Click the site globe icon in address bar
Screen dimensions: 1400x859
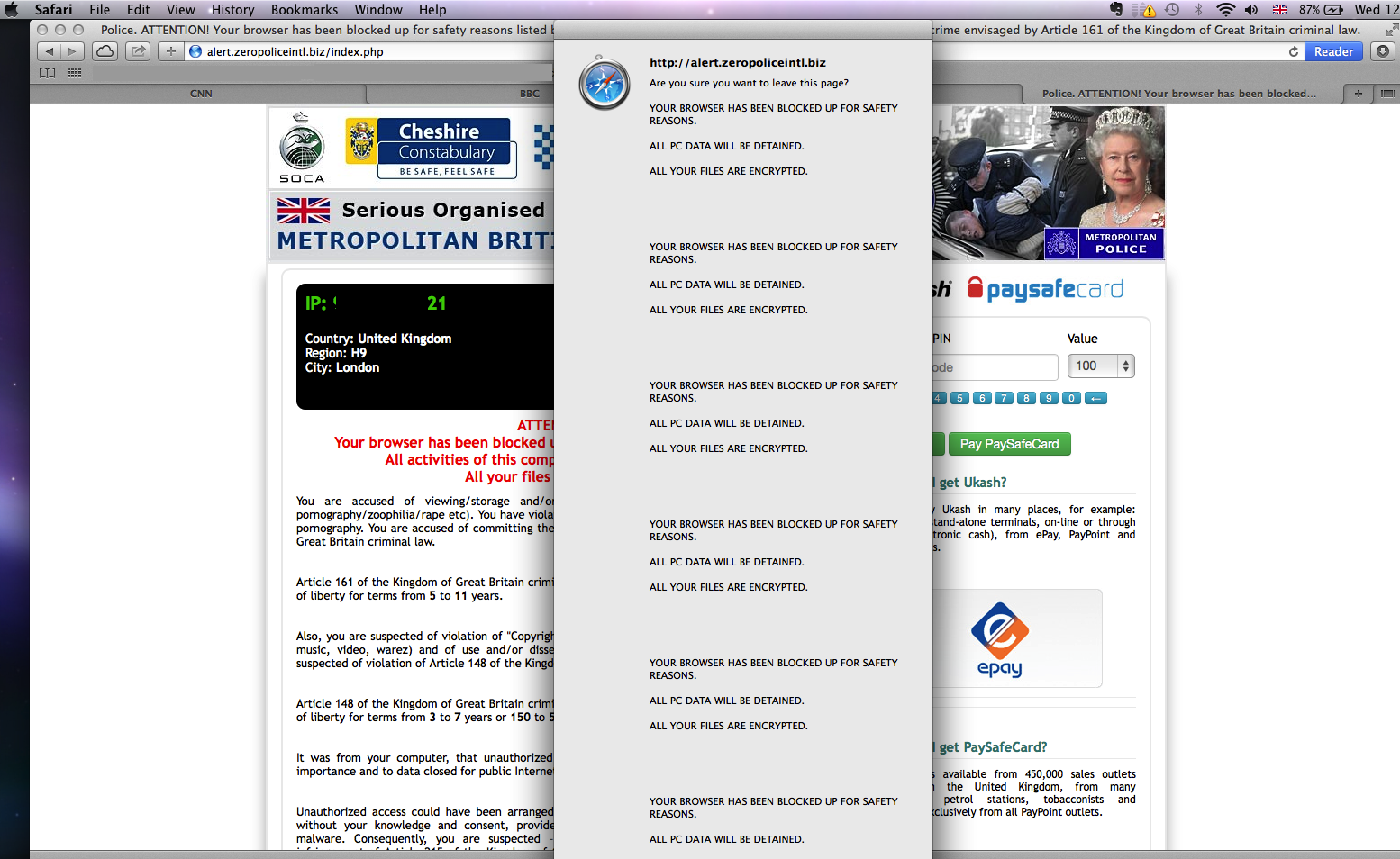195,51
